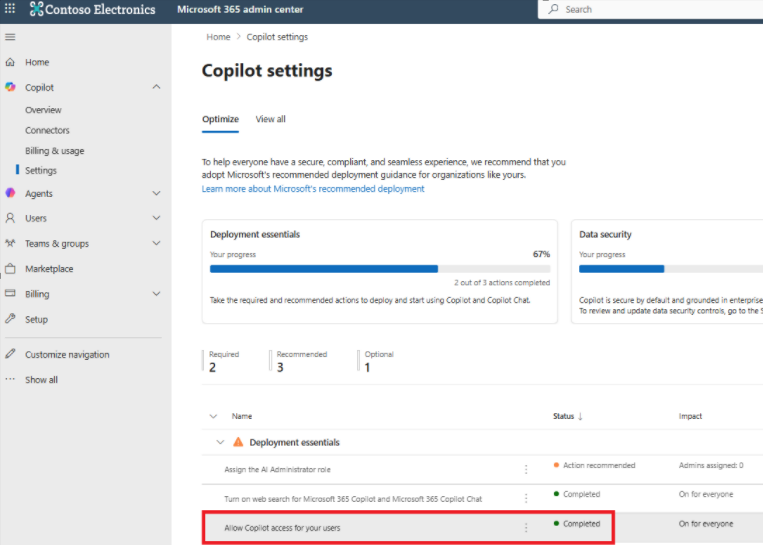The height and width of the screenshot is (545, 763).
Task: Click the Copilot icon in sidebar
Action: click(x=10, y=87)
